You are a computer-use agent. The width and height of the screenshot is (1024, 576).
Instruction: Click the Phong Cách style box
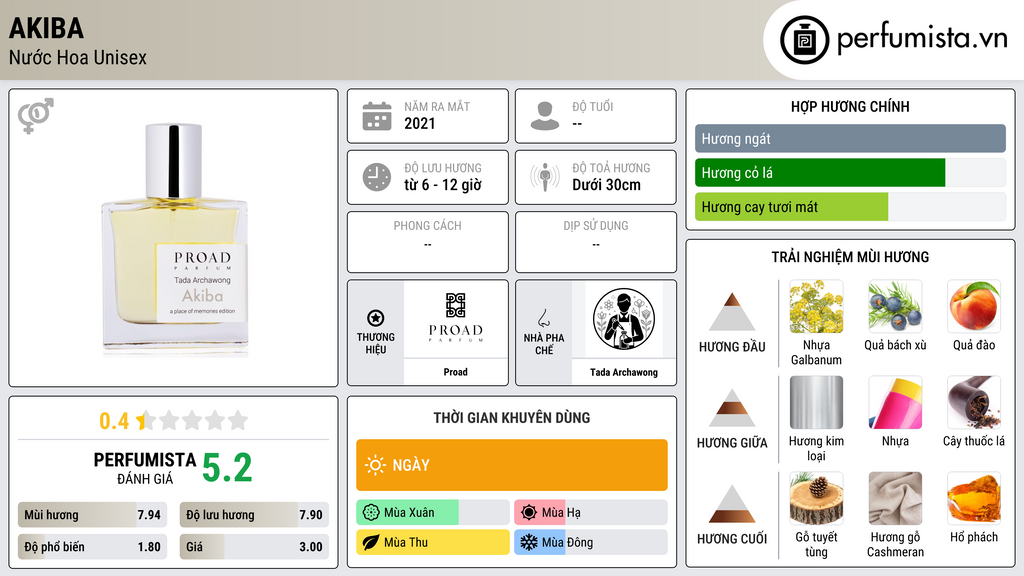tap(428, 242)
